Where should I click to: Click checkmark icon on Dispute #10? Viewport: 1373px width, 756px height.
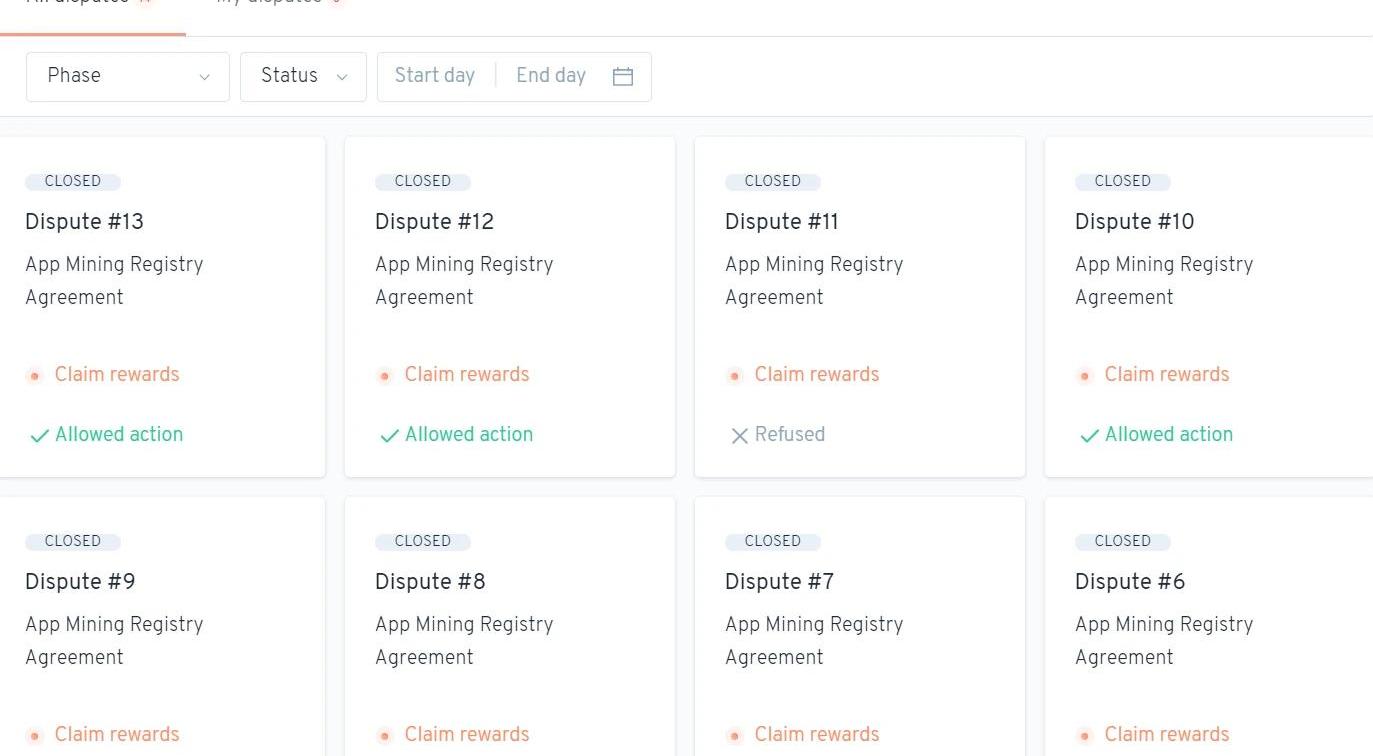[x=1089, y=436]
